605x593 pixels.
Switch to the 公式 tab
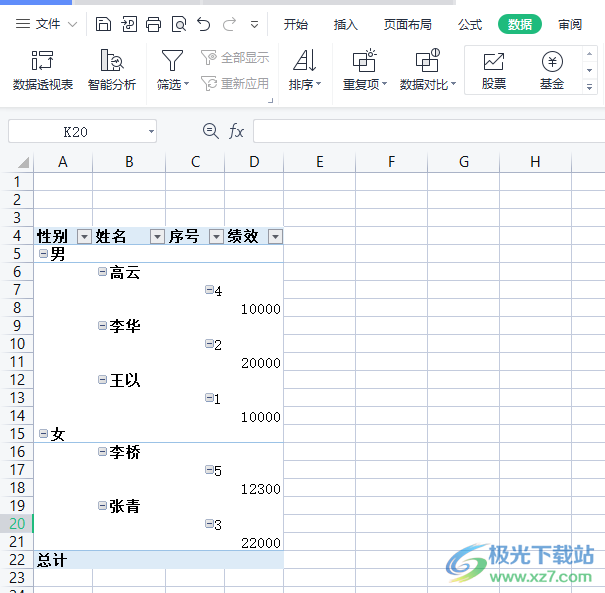470,24
